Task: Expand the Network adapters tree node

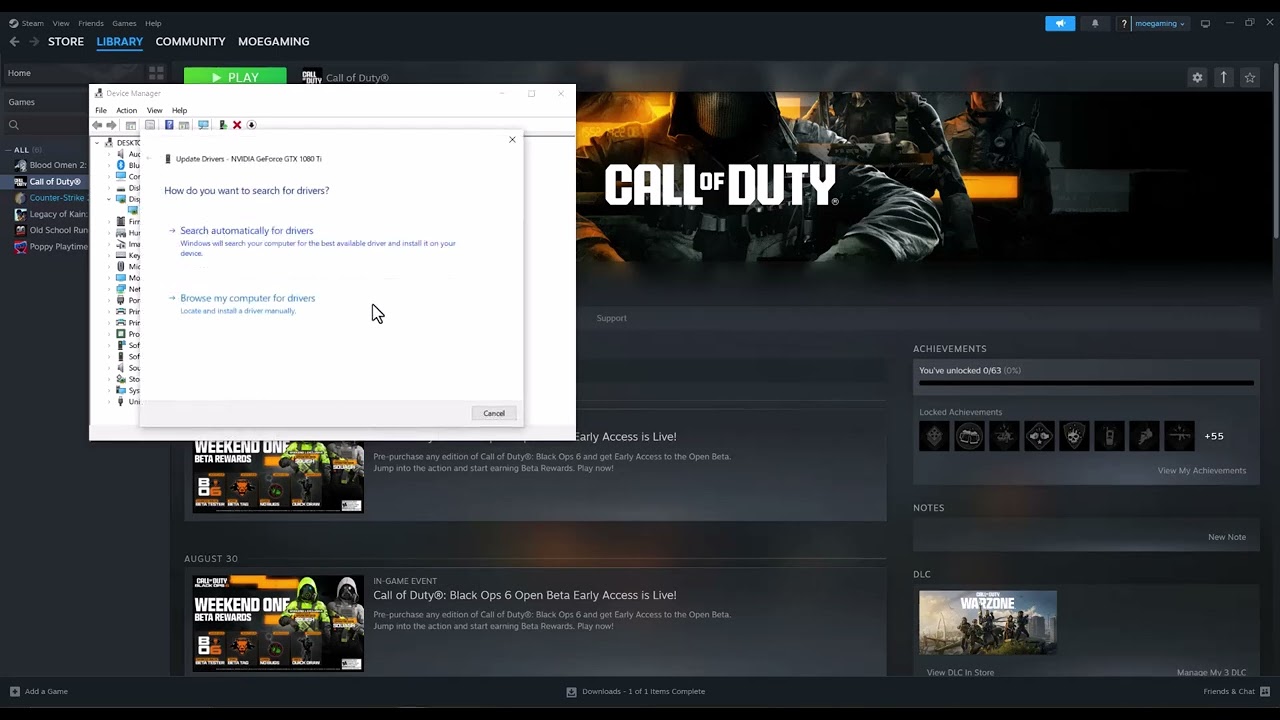Action: click(x=108, y=289)
